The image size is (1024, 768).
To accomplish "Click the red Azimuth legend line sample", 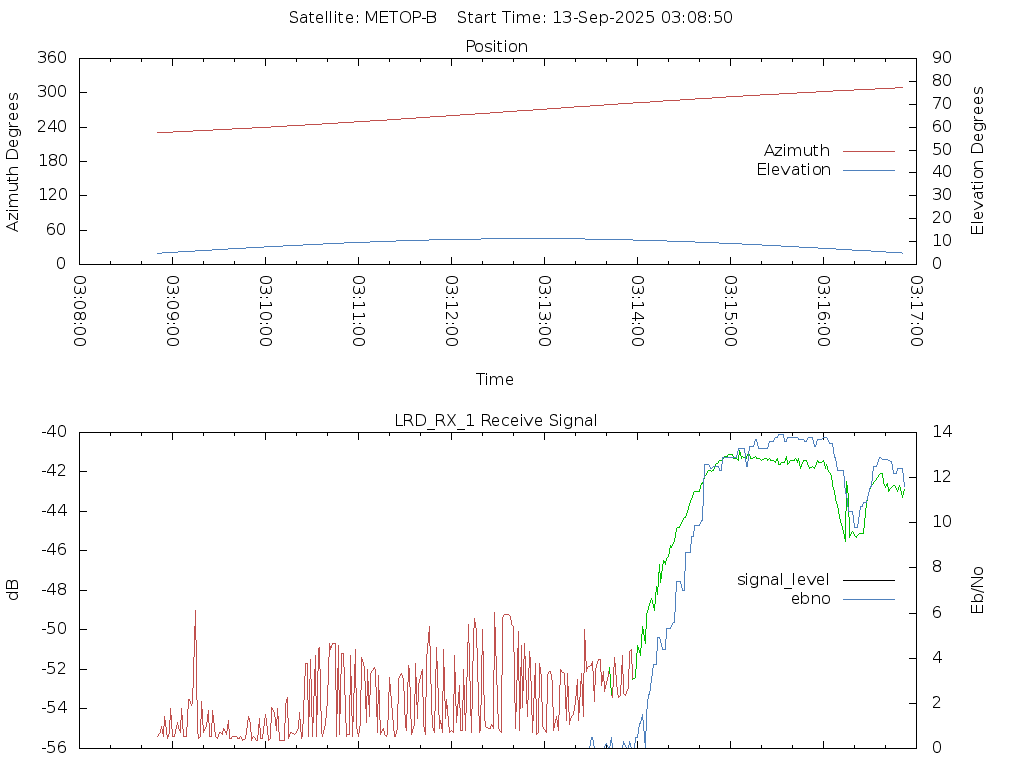I will 869,152.
